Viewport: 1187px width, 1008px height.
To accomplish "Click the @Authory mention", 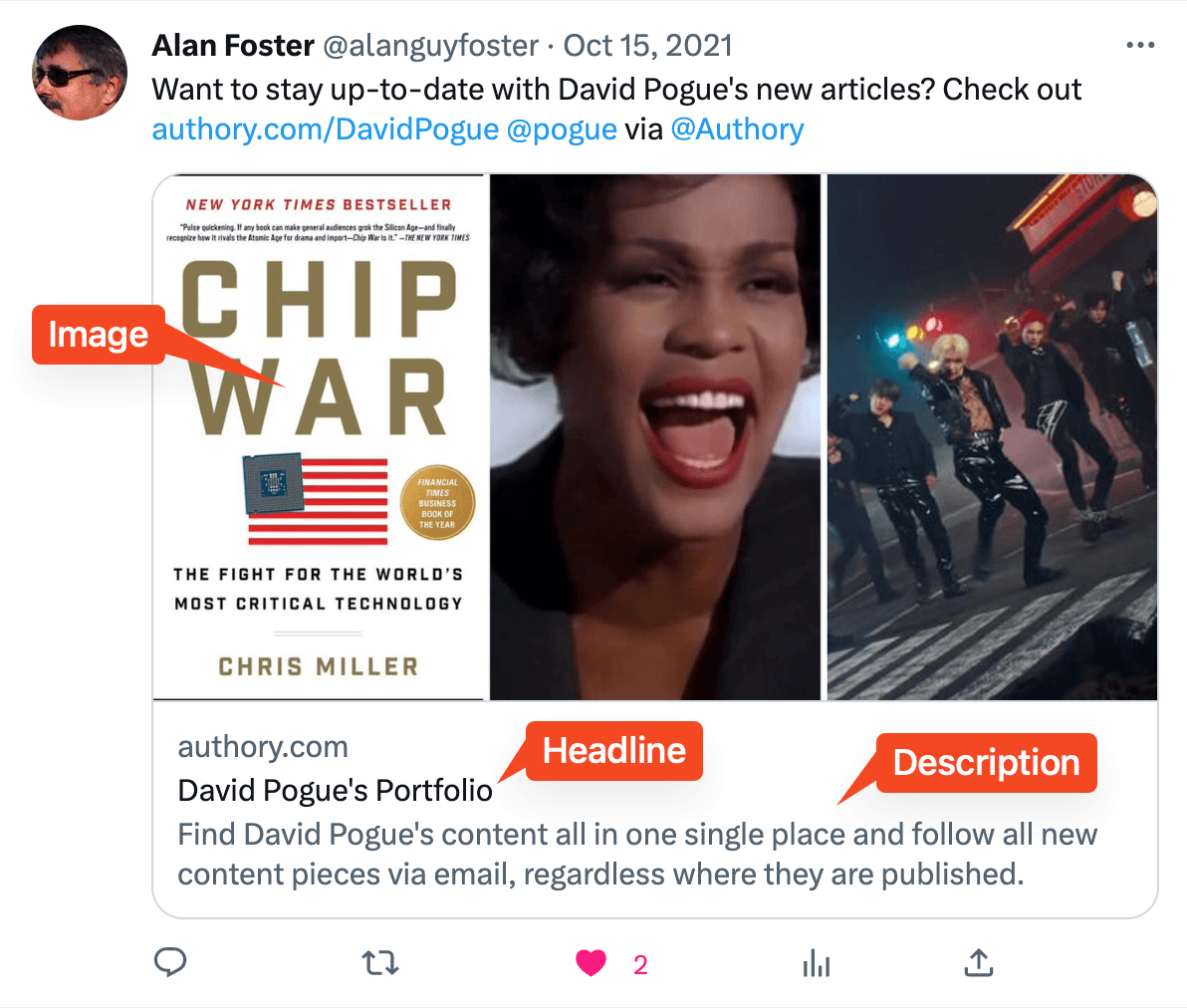I will [x=737, y=129].
